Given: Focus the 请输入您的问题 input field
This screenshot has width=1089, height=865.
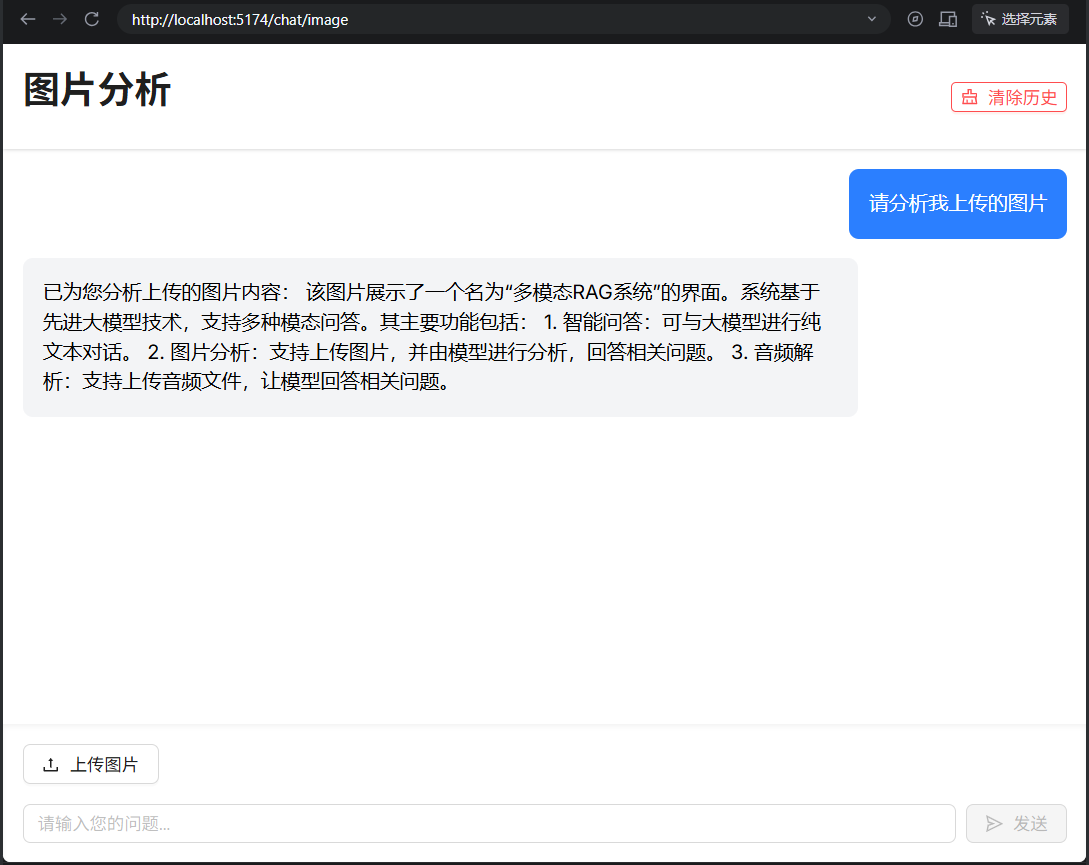Looking at the screenshot, I should 490,823.
